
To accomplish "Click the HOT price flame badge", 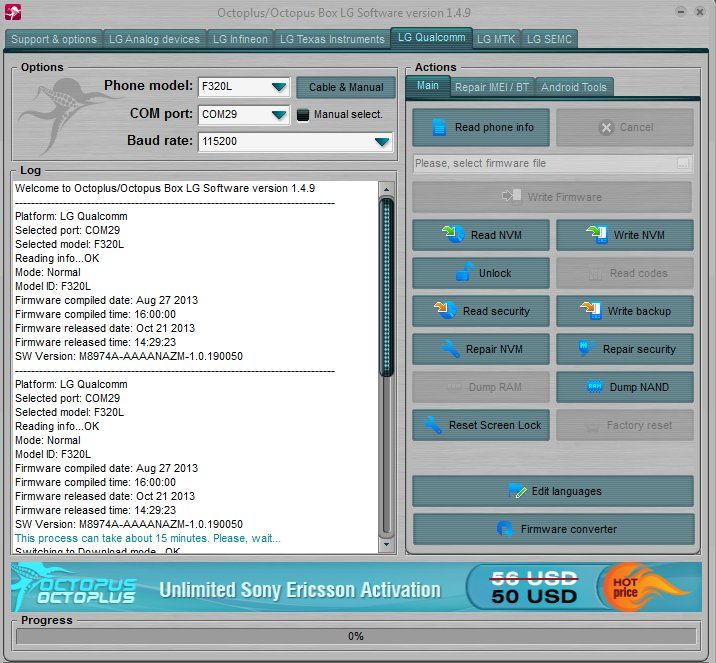I will (x=644, y=588).
